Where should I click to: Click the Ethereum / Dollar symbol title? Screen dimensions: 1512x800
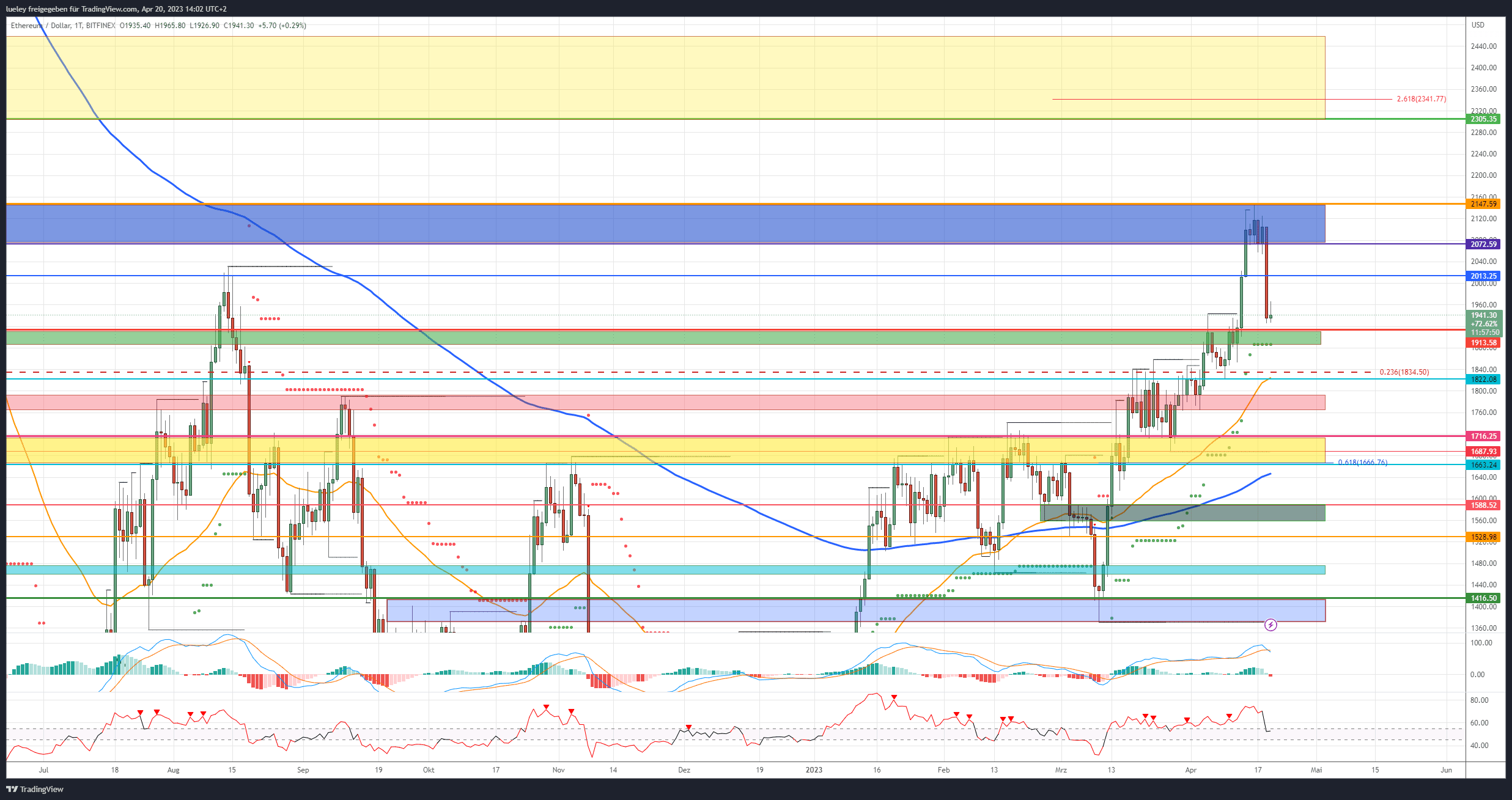point(41,26)
